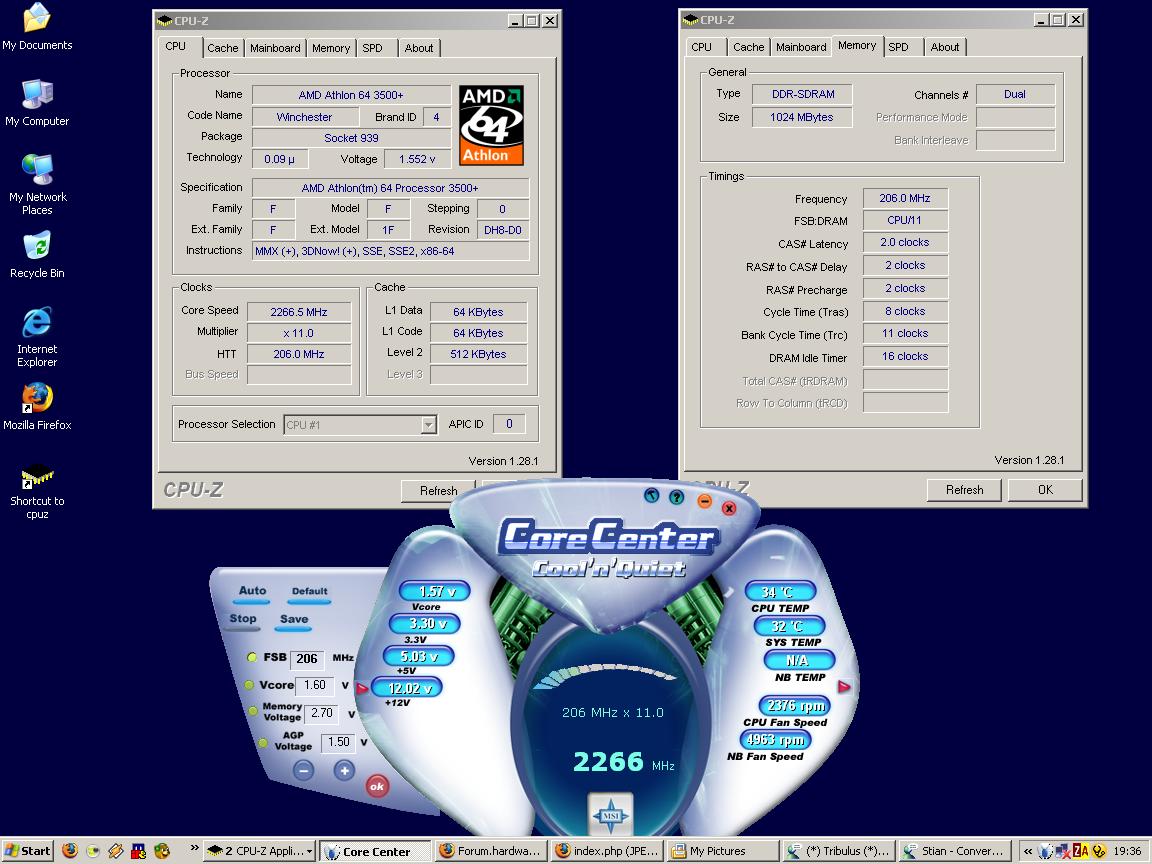Click the CPU TEMP 34 °C reading

point(780,591)
